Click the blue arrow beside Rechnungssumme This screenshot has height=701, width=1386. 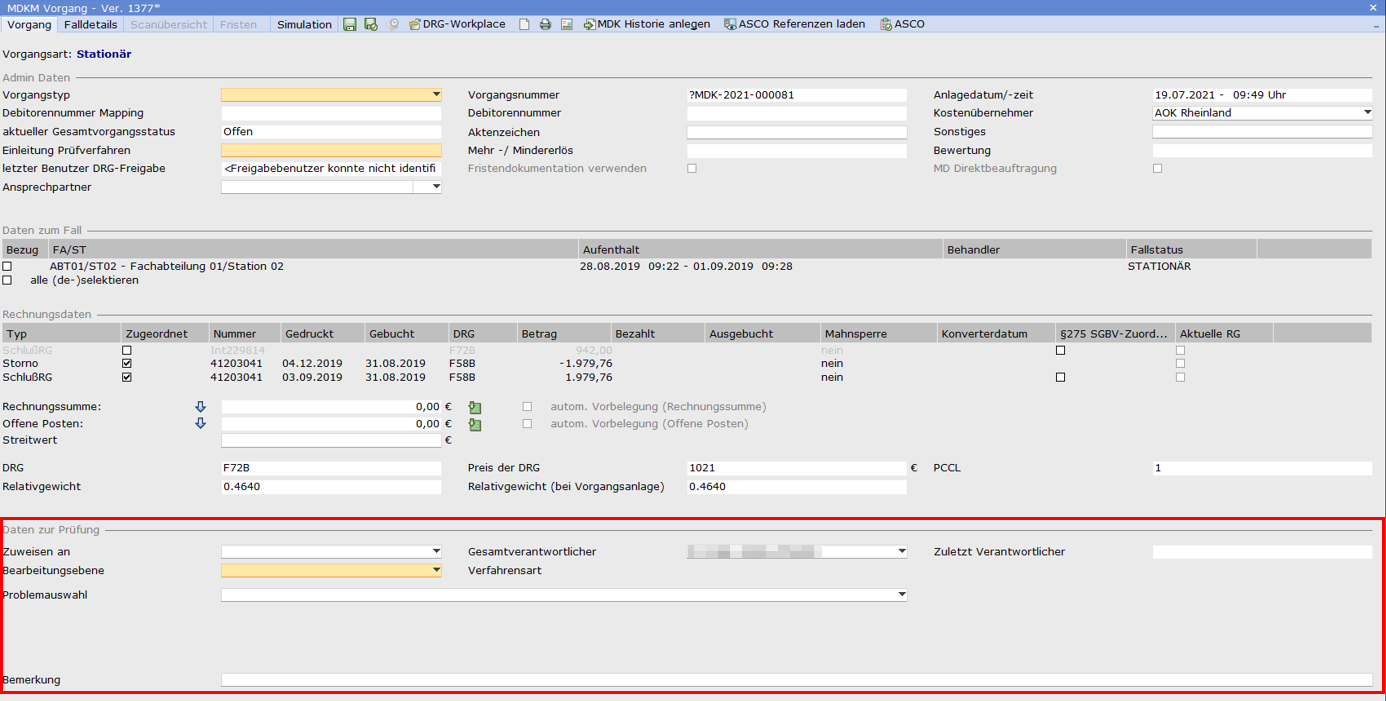tap(200, 407)
